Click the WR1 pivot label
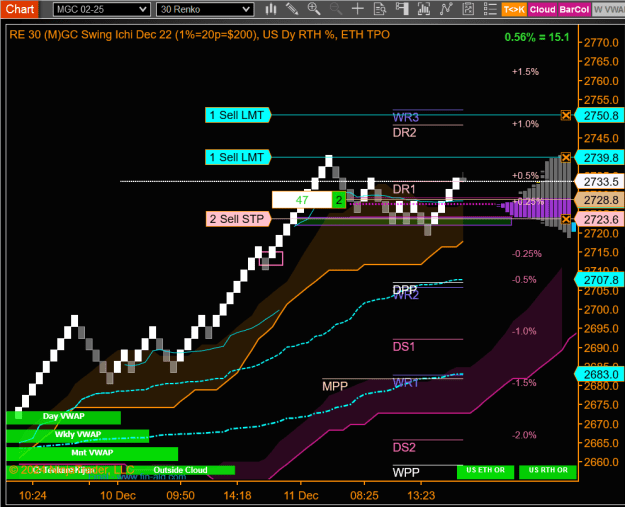This screenshot has height=507, width=625. (406, 383)
